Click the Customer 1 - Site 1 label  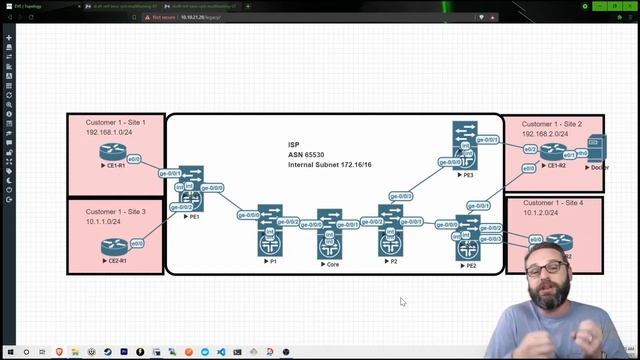pos(116,122)
